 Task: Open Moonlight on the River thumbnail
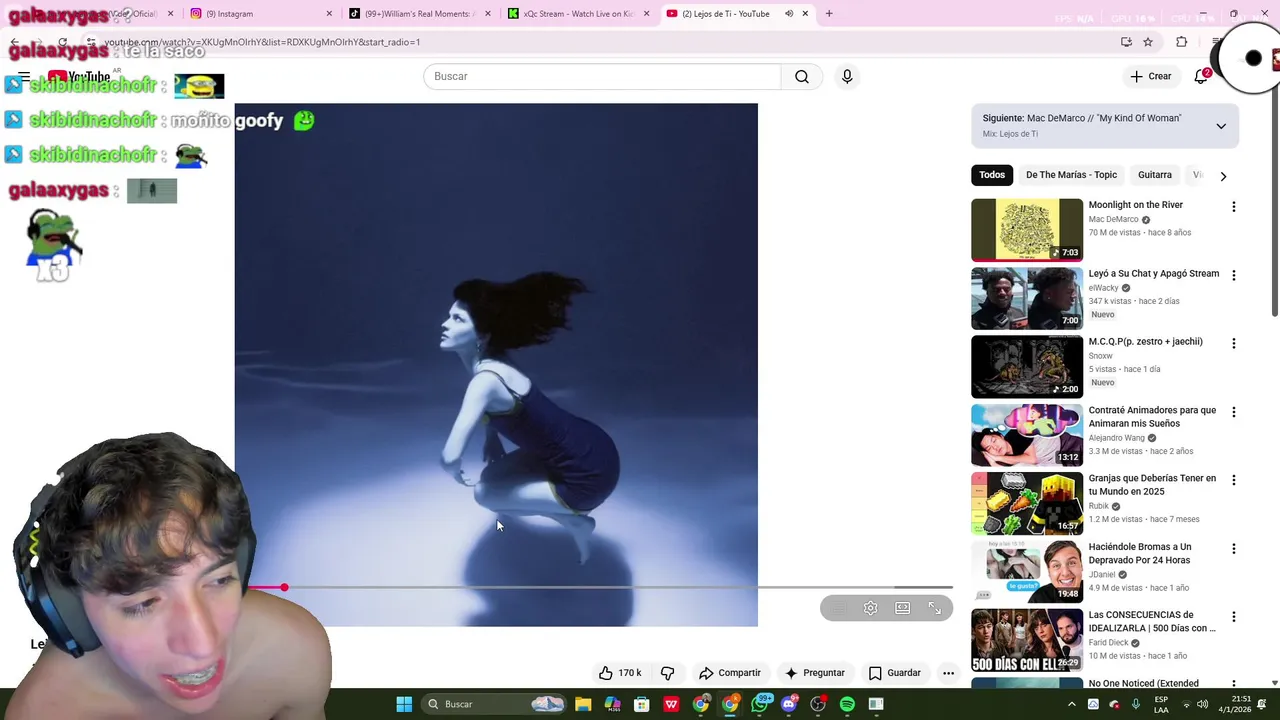[x=1027, y=230]
